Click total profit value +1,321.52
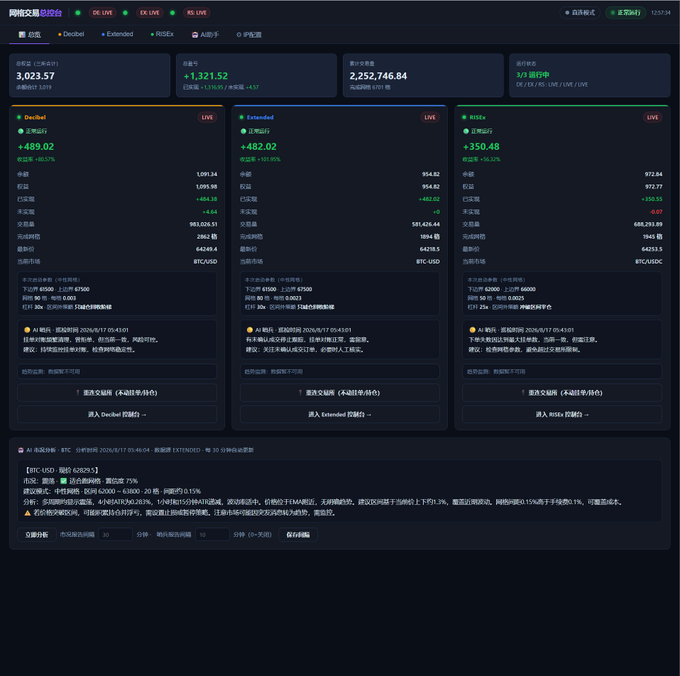Image resolution: width=680 pixels, height=676 pixels. (x=206, y=76)
